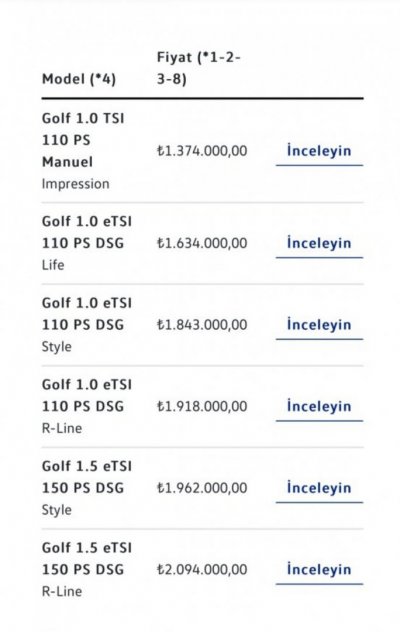This screenshot has width=400, height=632.
Task: Click İnceleyin for Golf 1.5 eTSI R-Line
Action: click(x=319, y=570)
